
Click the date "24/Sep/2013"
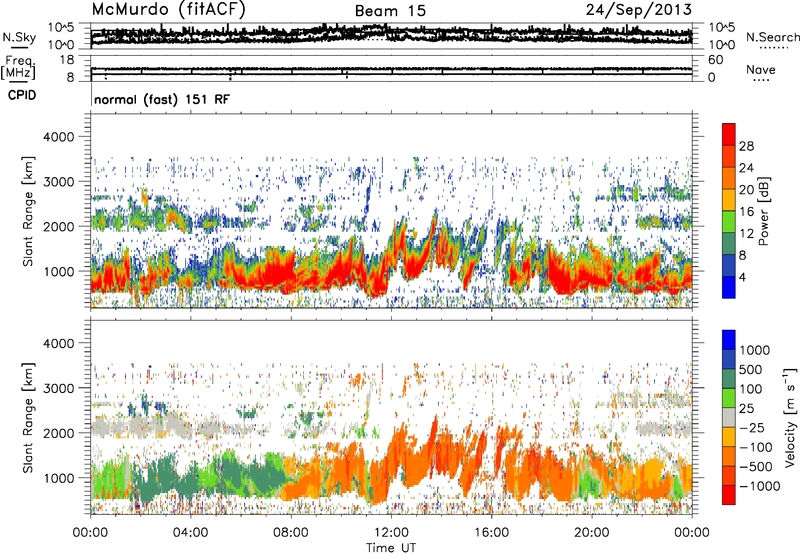point(639,10)
